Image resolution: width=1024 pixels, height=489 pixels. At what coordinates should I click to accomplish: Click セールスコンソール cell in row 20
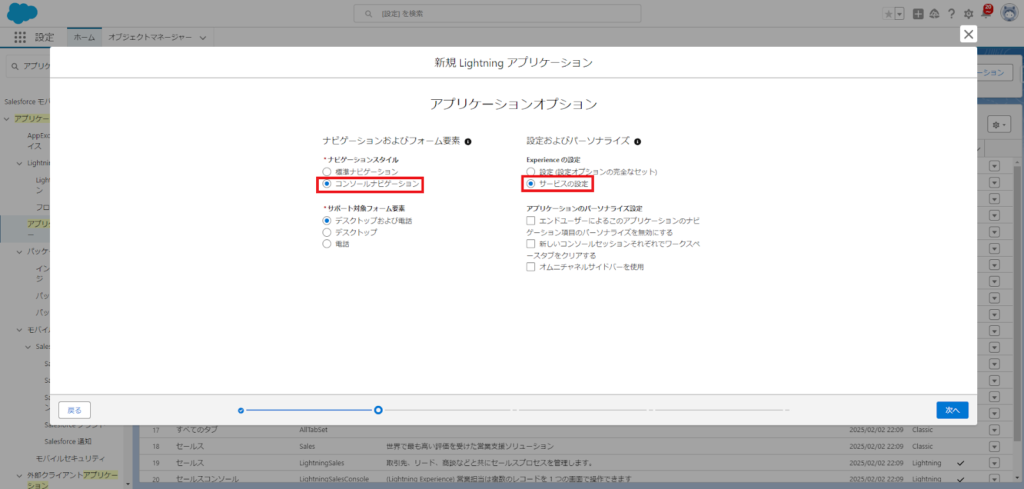208,479
